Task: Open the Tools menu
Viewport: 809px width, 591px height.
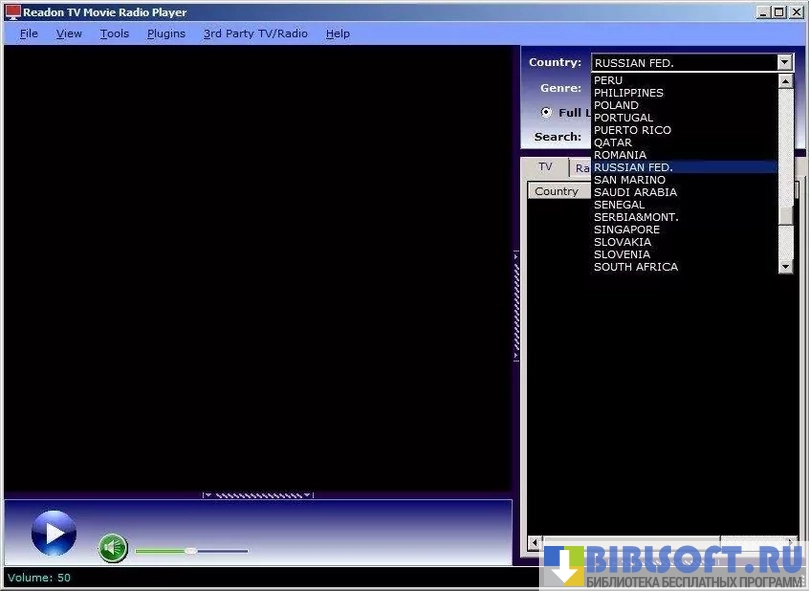Action: pos(114,33)
